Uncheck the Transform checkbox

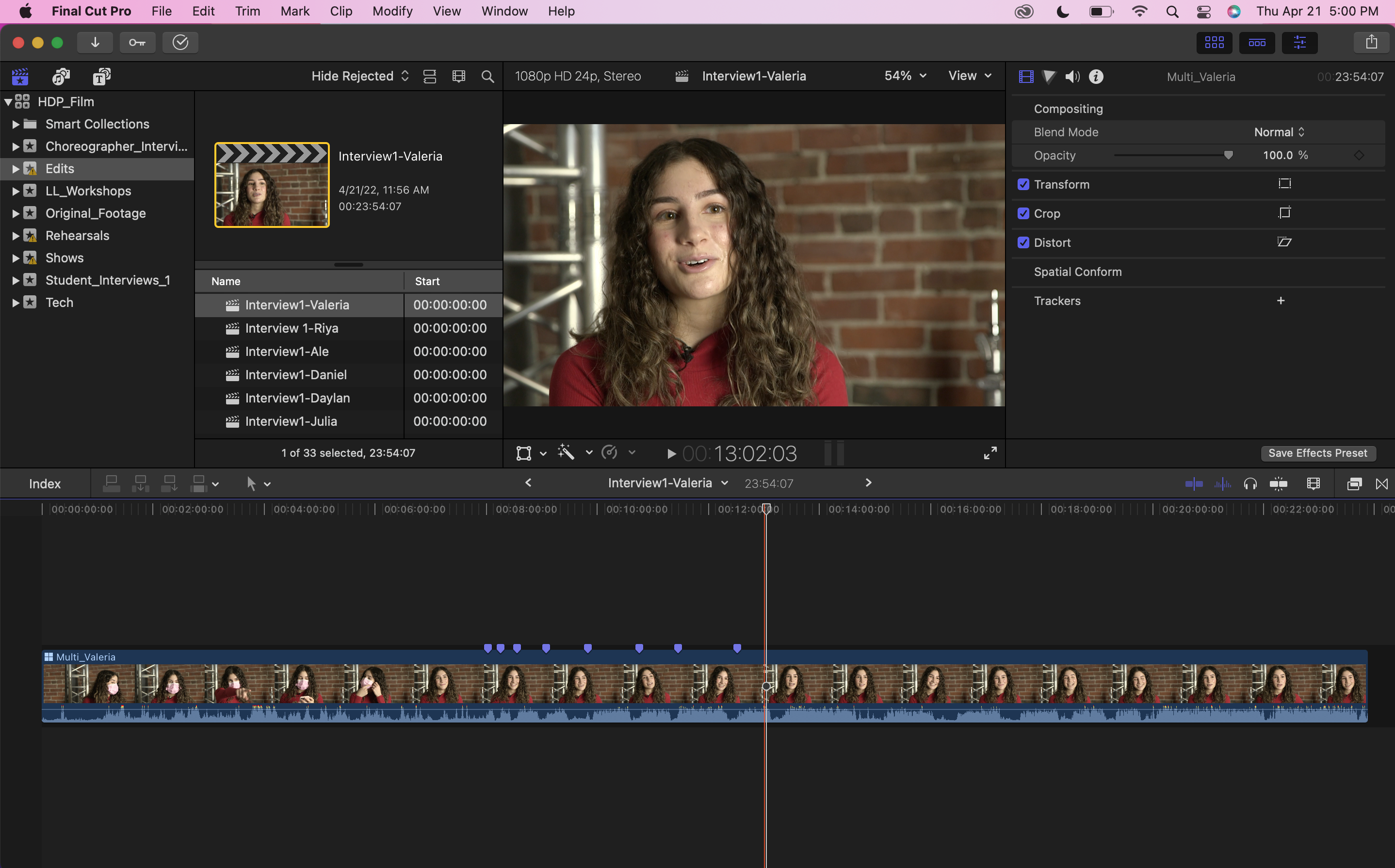tap(1023, 184)
